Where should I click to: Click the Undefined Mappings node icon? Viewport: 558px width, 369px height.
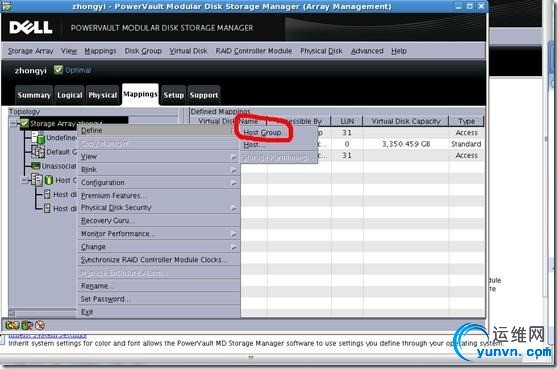coord(38,137)
